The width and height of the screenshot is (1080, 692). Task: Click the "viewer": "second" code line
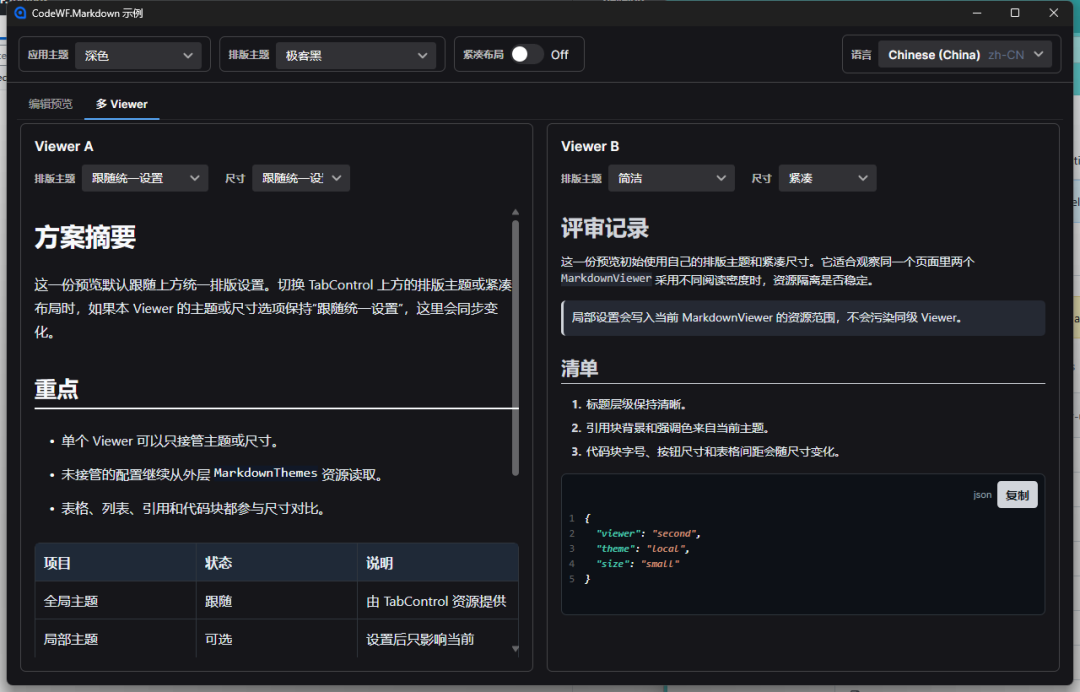(x=648, y=534)
